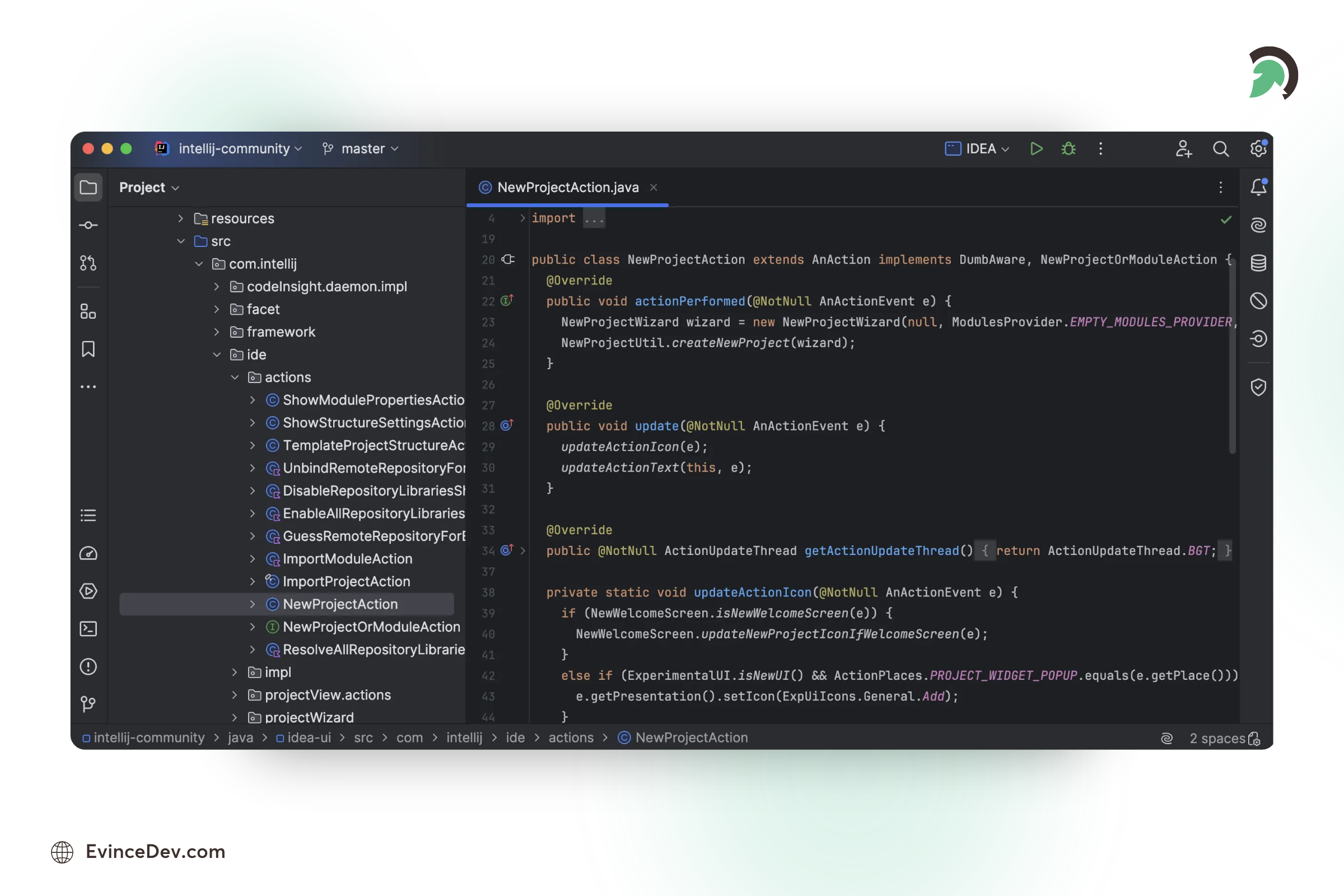The image size is (1344, 896).
Task: Expand the folded import block
Action: click(522, 218)
